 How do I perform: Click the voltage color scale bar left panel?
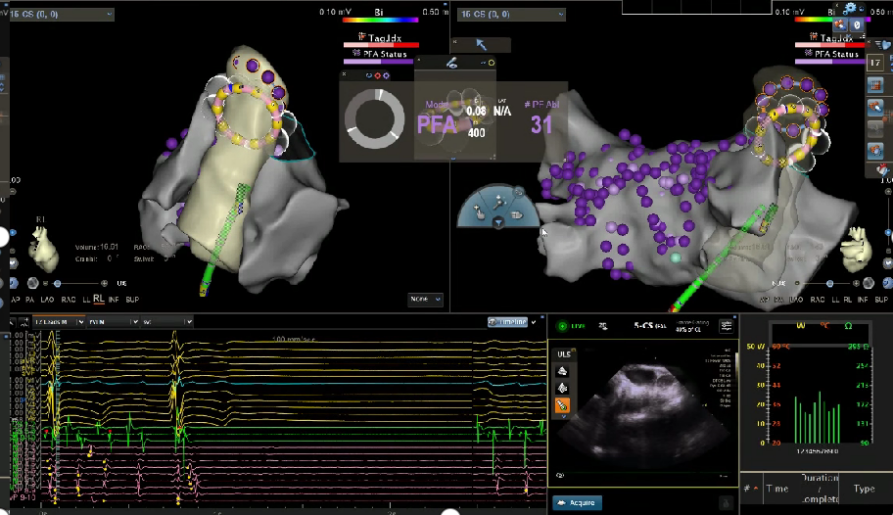pyautogui.click(x=380, y=21)
